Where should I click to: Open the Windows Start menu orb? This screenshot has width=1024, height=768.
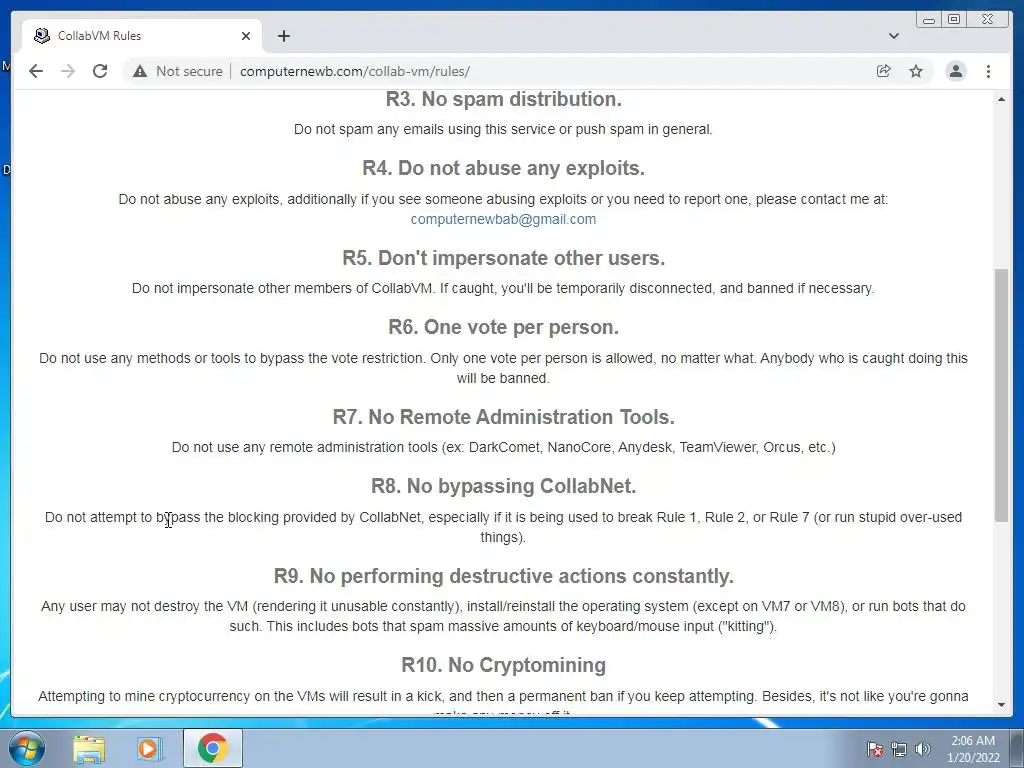coord(27,748)
